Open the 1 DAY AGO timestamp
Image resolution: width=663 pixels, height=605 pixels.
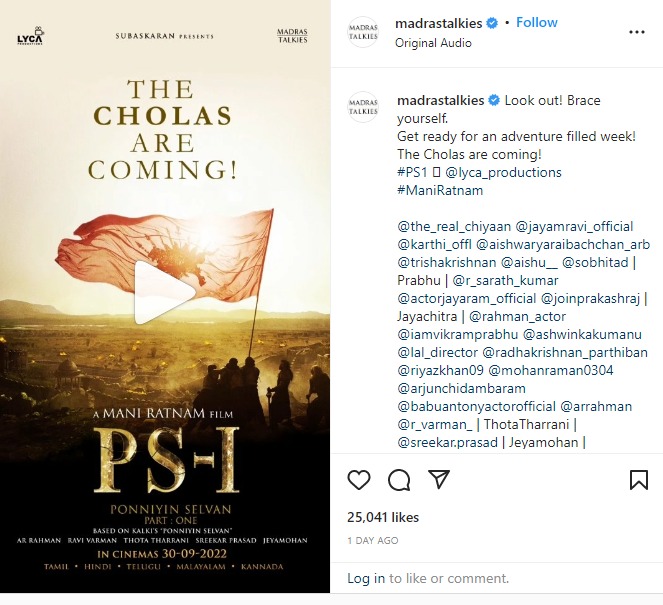[373, 540]
